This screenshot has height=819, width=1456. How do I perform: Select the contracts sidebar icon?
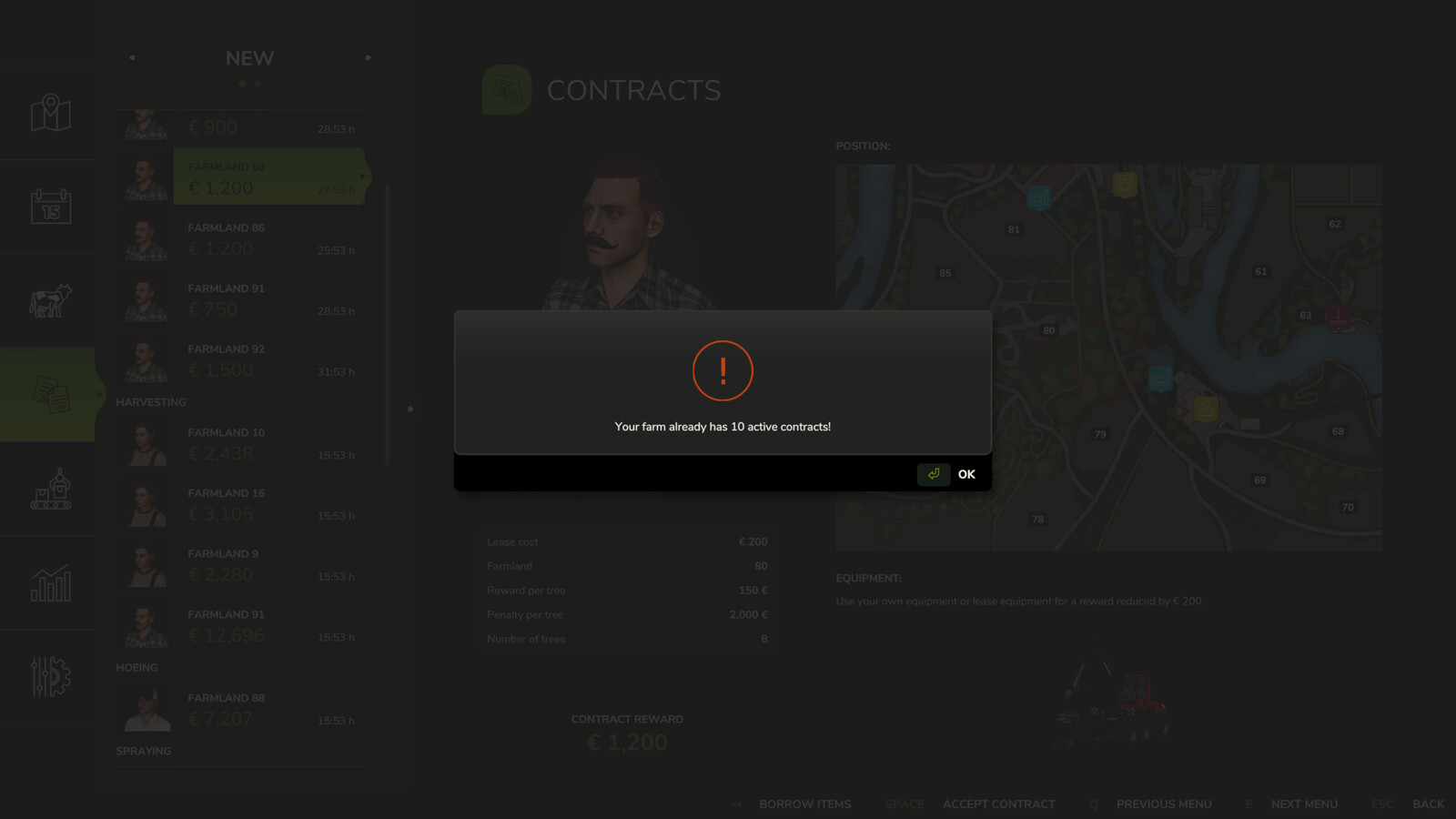(51, 395)
